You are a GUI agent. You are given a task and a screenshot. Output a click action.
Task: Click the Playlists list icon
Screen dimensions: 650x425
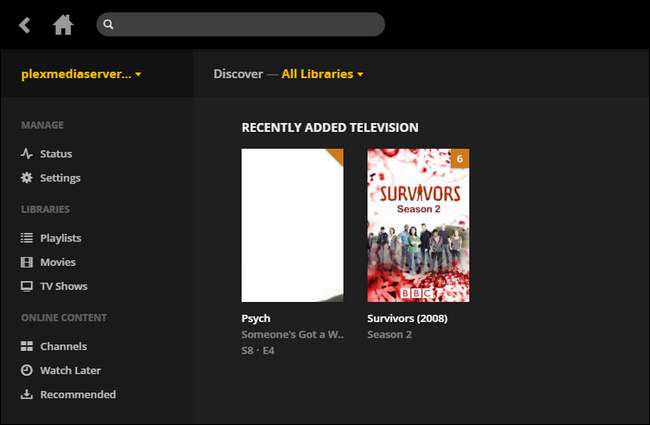(27, 238)
